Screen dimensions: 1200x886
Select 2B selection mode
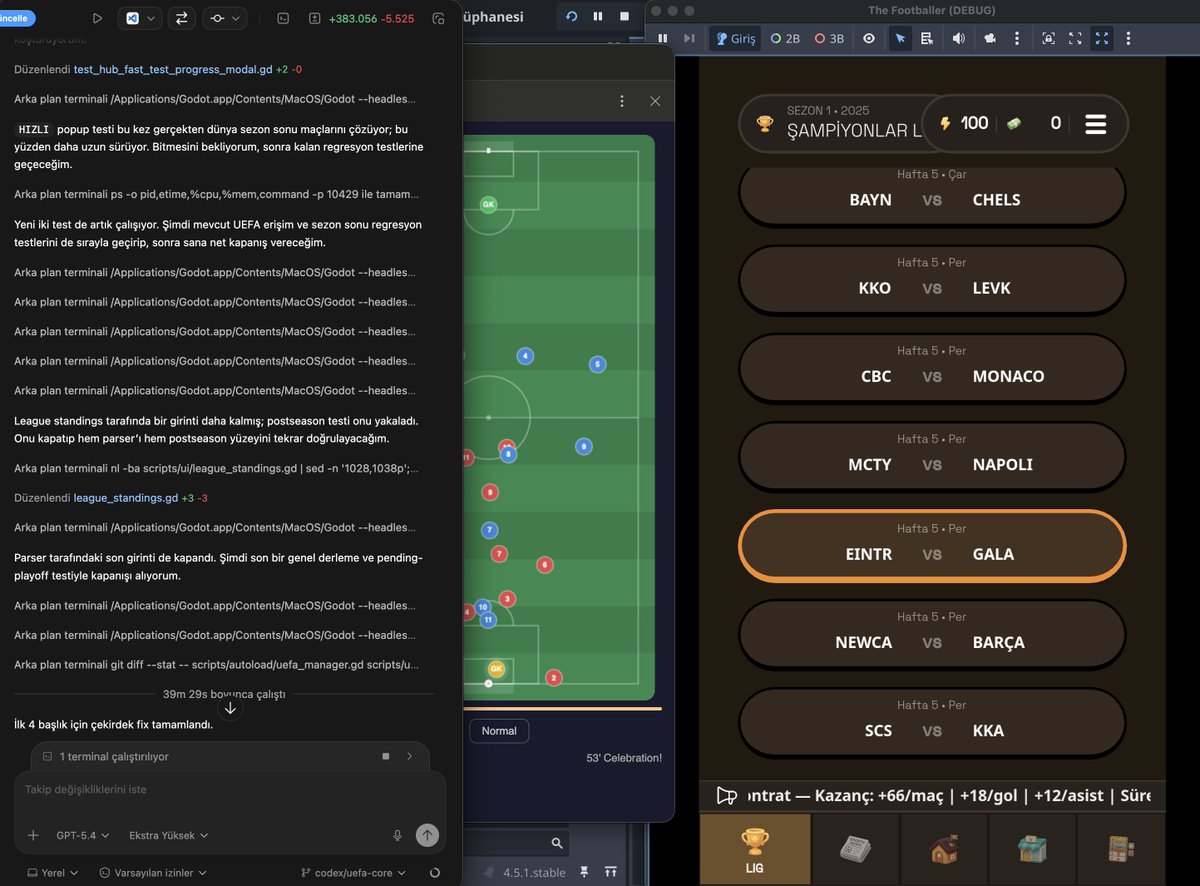[785, 38]
